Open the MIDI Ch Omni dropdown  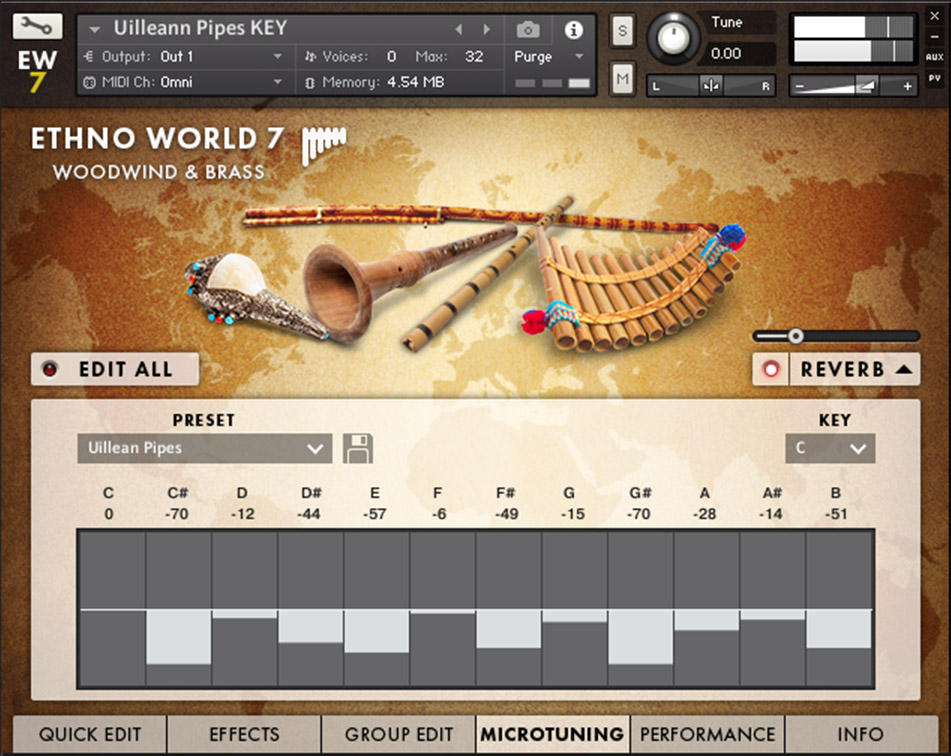click(x=191, y=83)
